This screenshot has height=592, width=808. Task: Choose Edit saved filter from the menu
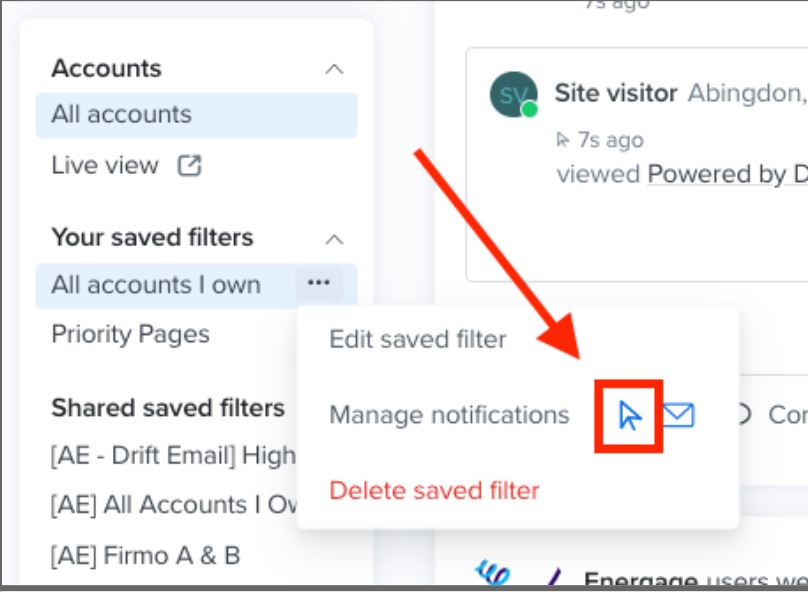418,339
